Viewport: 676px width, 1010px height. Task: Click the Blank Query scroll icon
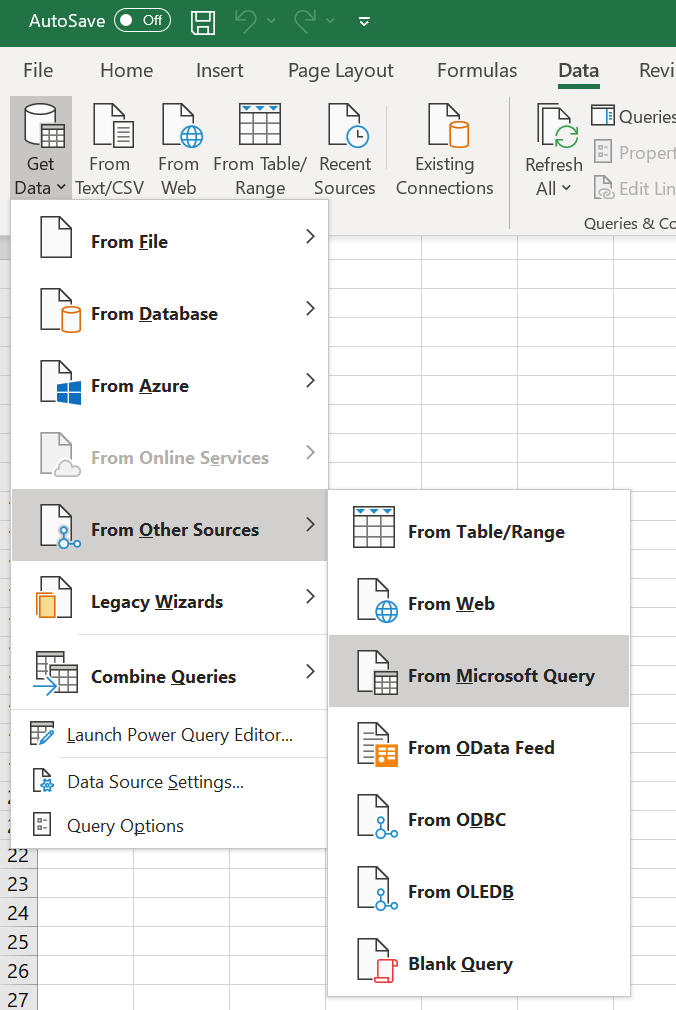pos(378,961)
